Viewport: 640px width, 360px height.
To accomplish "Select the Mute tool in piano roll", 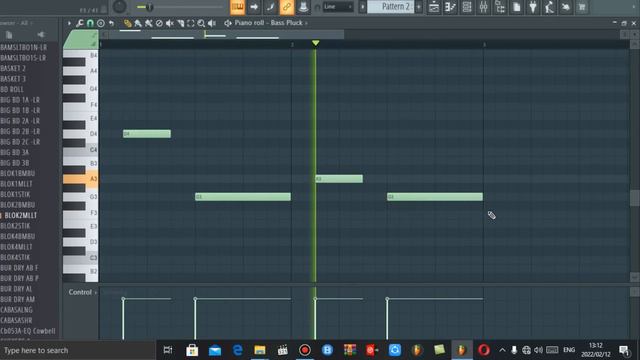I will [x=170, y=23].
